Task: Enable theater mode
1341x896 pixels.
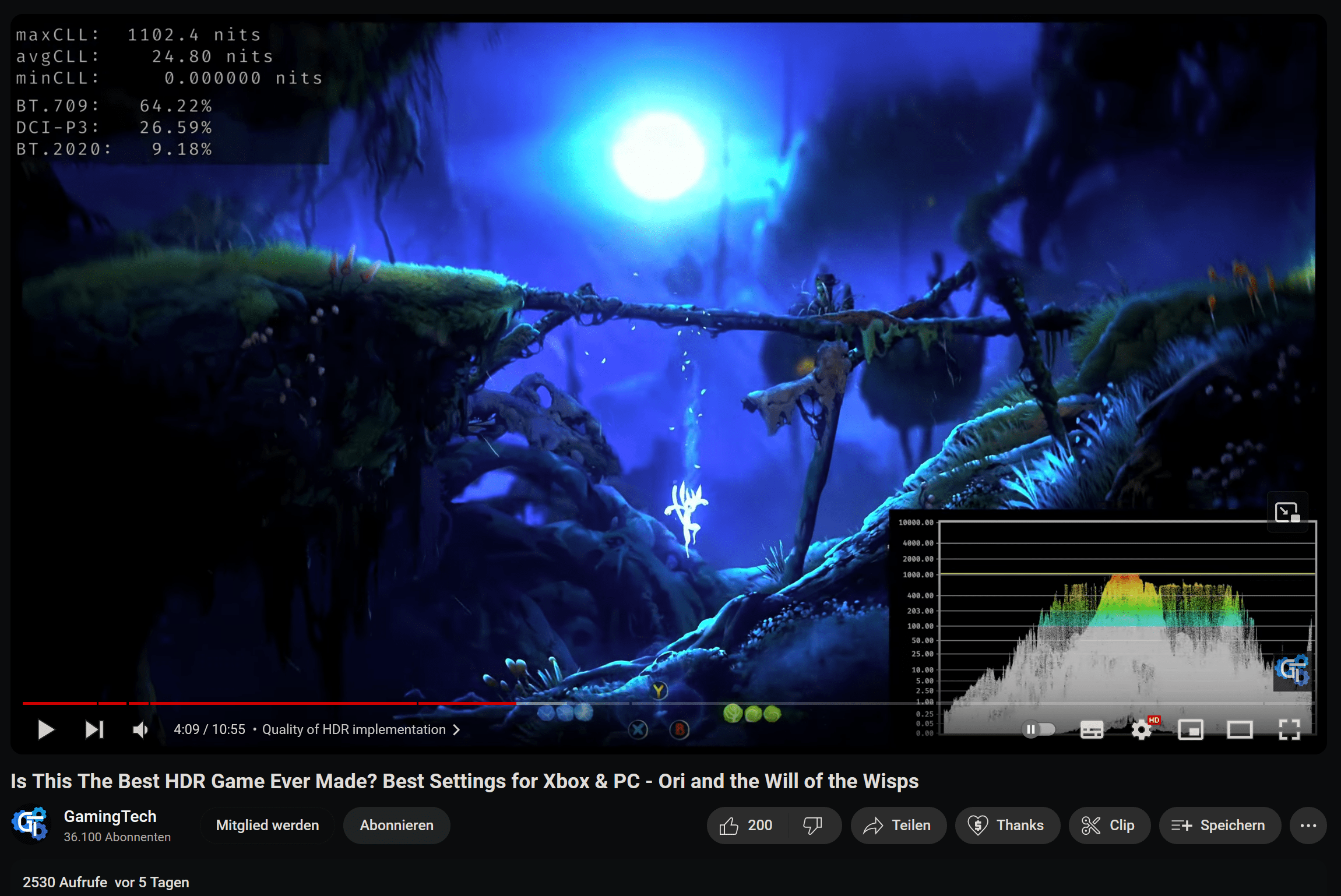Action: click(1240, 729)
